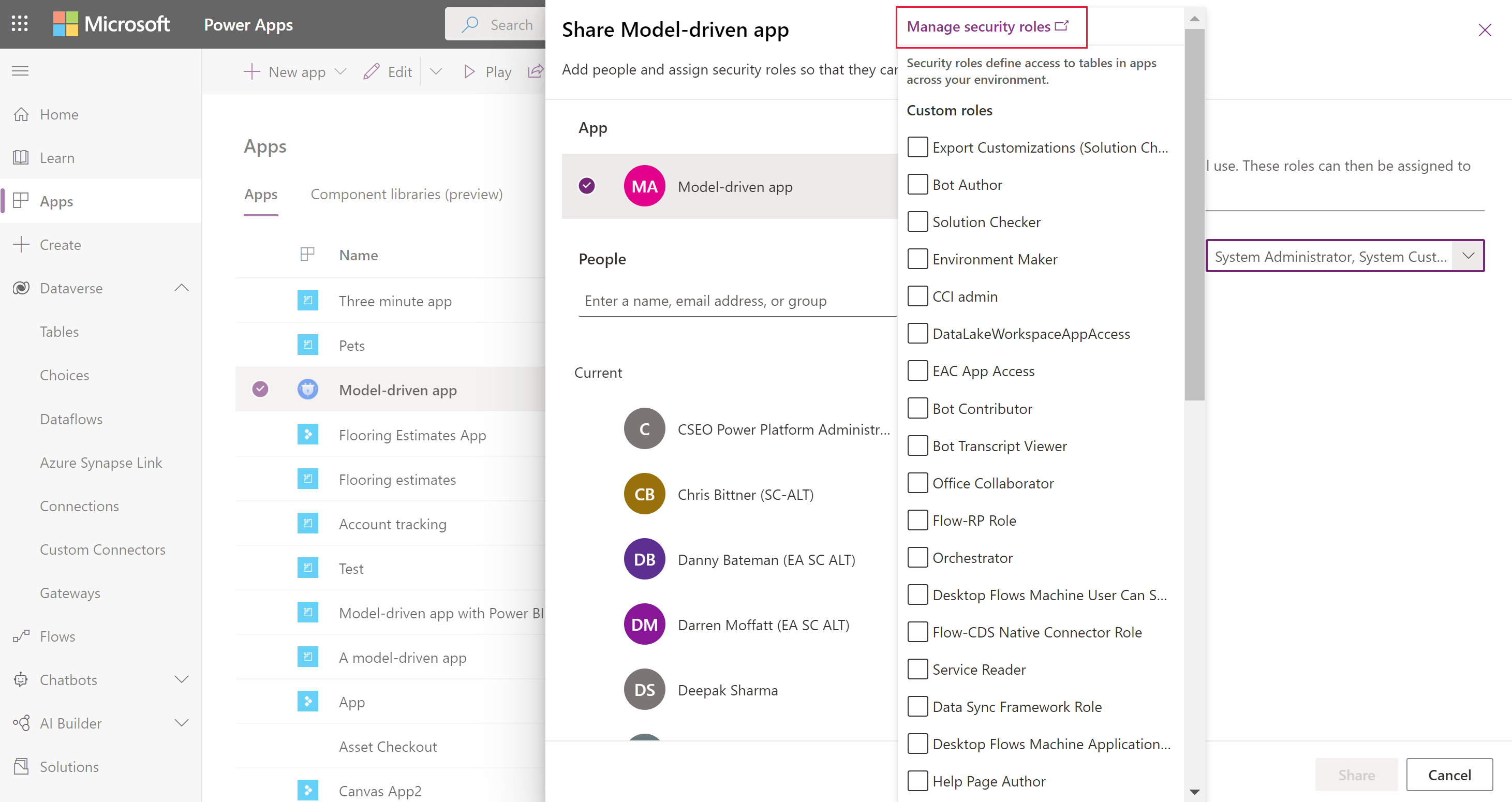Expand the AI Builder section chevron
The width and height of the screenshot is (1512, 802).
tap(182, 723)
